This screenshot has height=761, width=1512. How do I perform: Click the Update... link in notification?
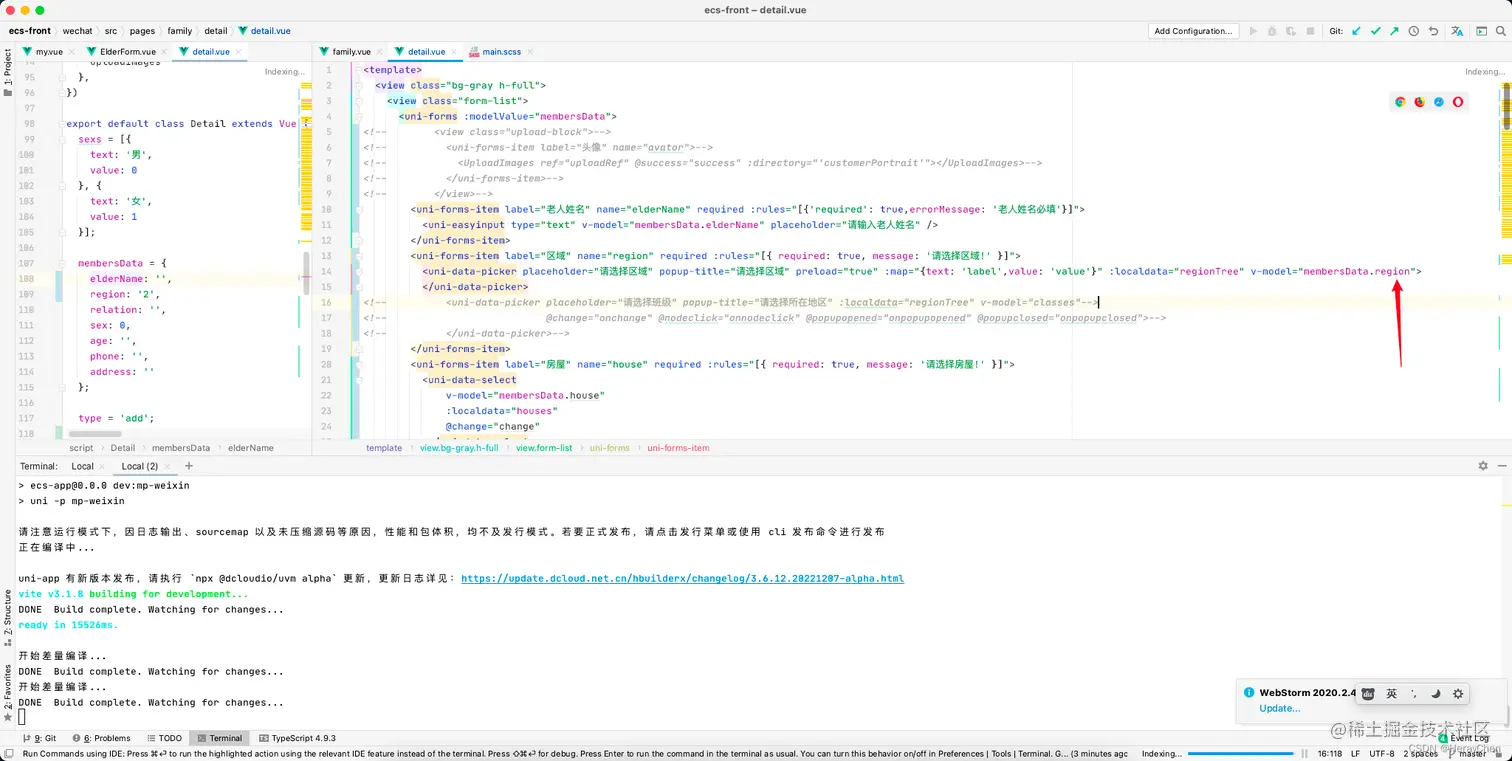pos(1279,708)
